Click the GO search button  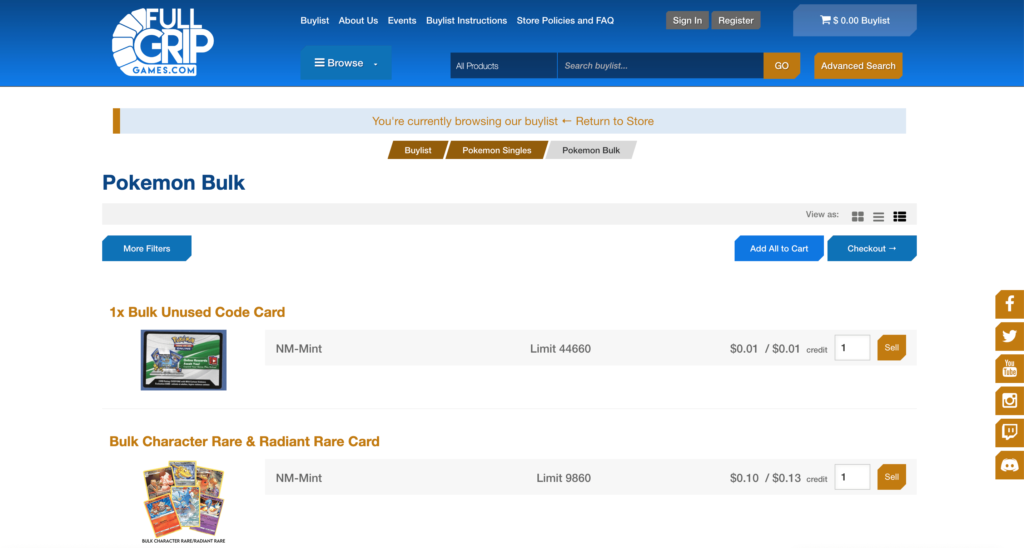click(782, 65)
